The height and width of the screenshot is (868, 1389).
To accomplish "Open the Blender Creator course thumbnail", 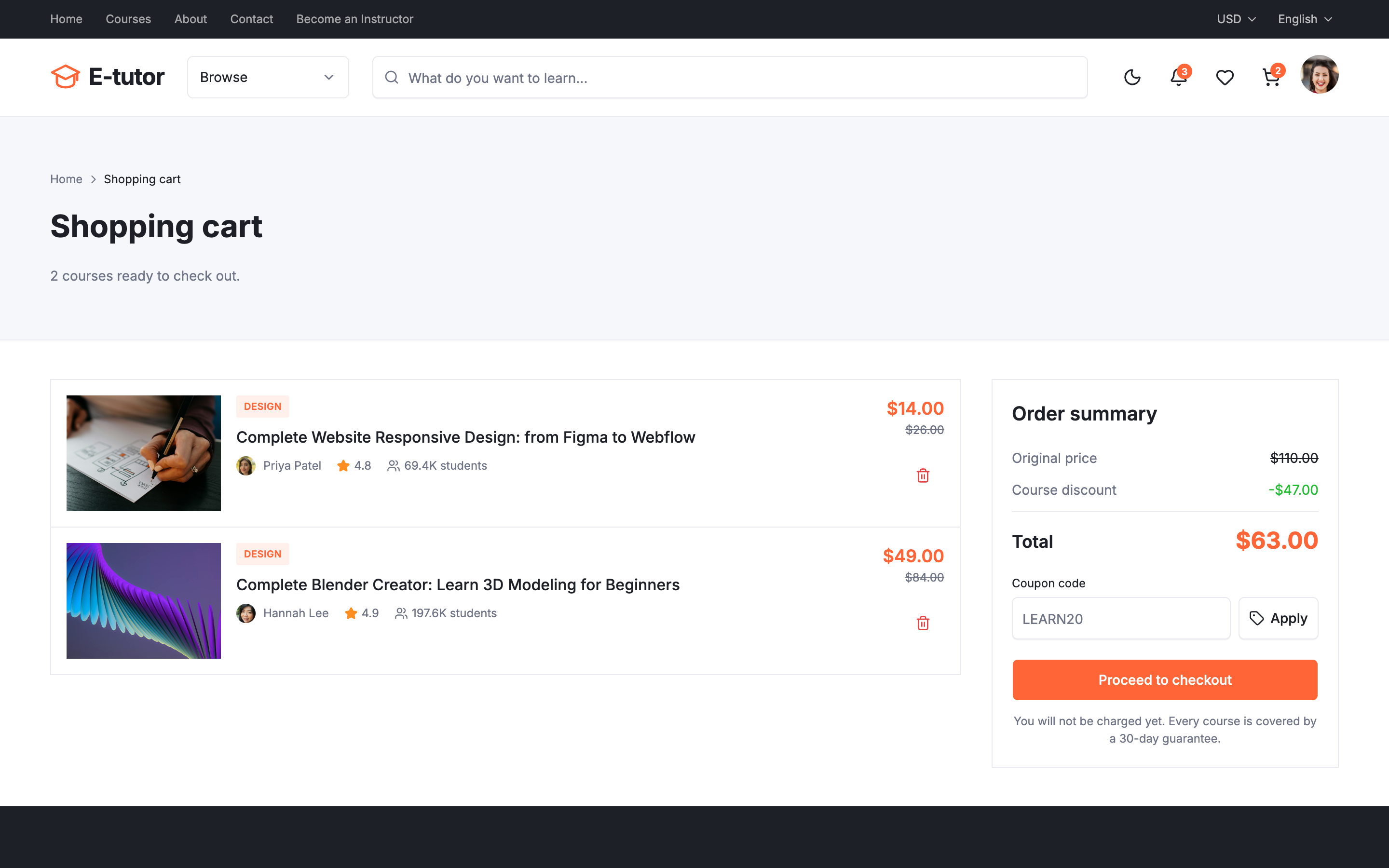I will 144,600.
